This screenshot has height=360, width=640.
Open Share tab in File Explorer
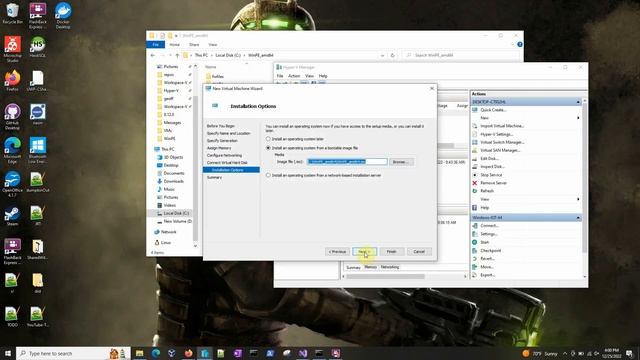click(194, 44)
